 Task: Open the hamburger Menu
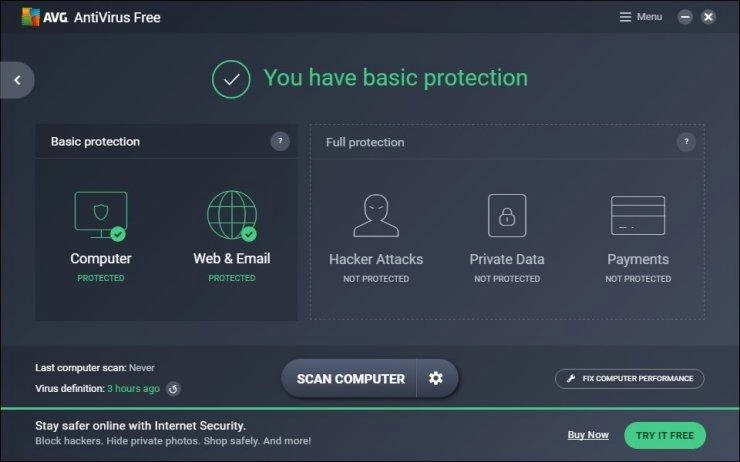[x=641, y=17]
